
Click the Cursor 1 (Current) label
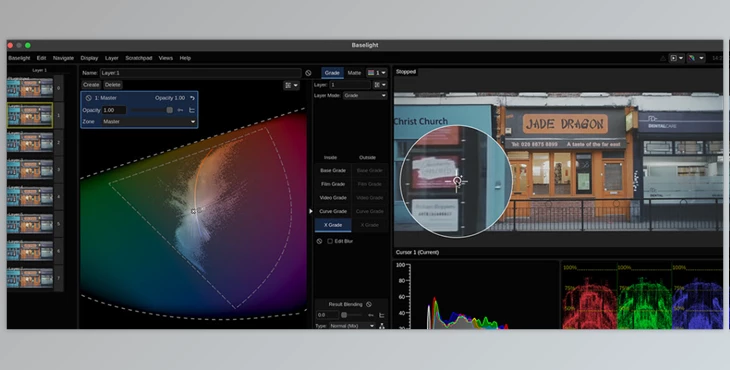pos(417,252)
